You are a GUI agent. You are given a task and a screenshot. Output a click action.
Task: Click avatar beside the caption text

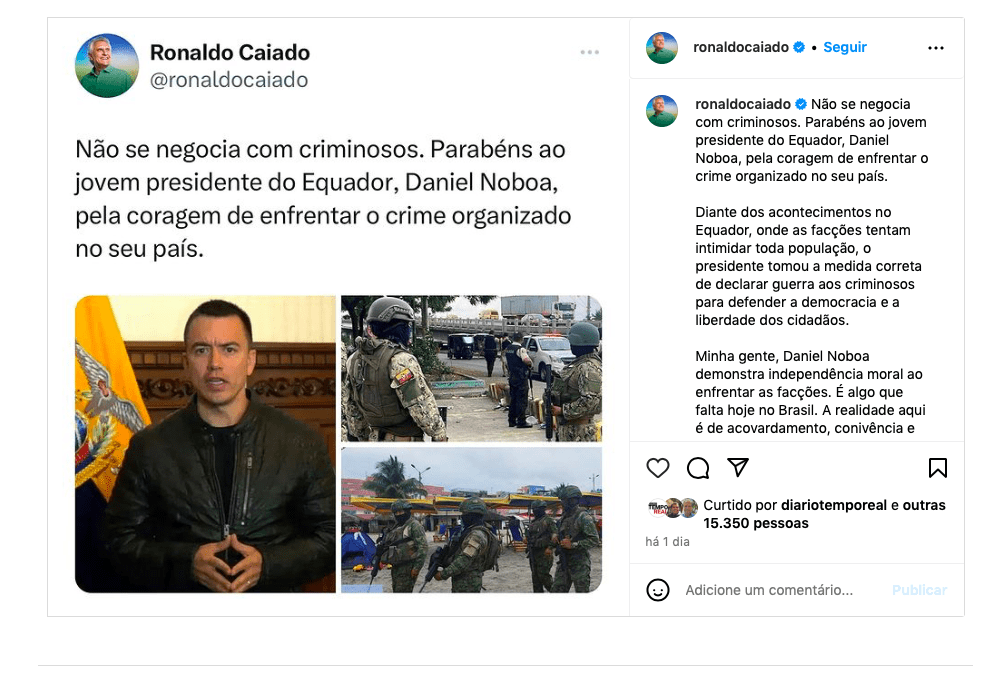coord(661,111)
